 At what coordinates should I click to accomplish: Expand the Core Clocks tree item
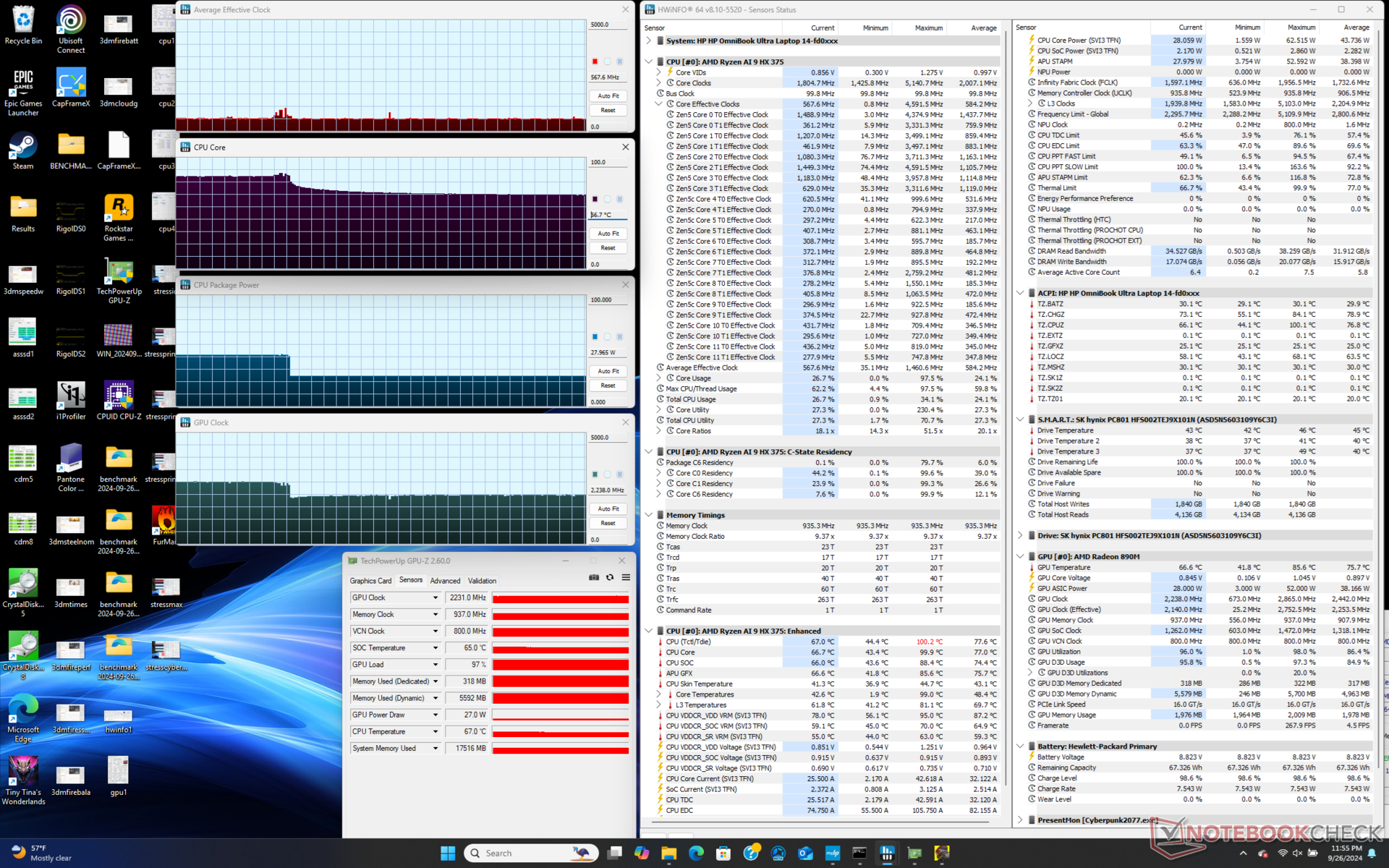[659, 83]
